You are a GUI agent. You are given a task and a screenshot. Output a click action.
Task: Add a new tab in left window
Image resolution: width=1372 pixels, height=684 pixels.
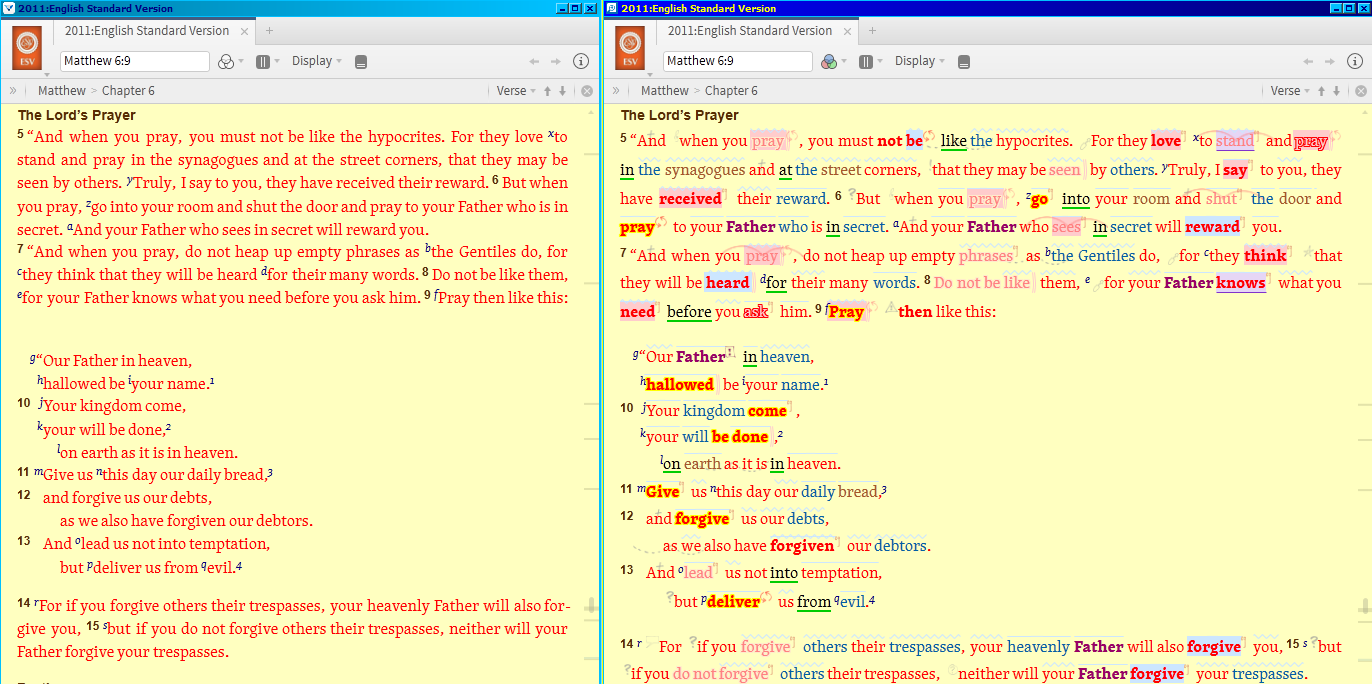[x=268, y=31]
